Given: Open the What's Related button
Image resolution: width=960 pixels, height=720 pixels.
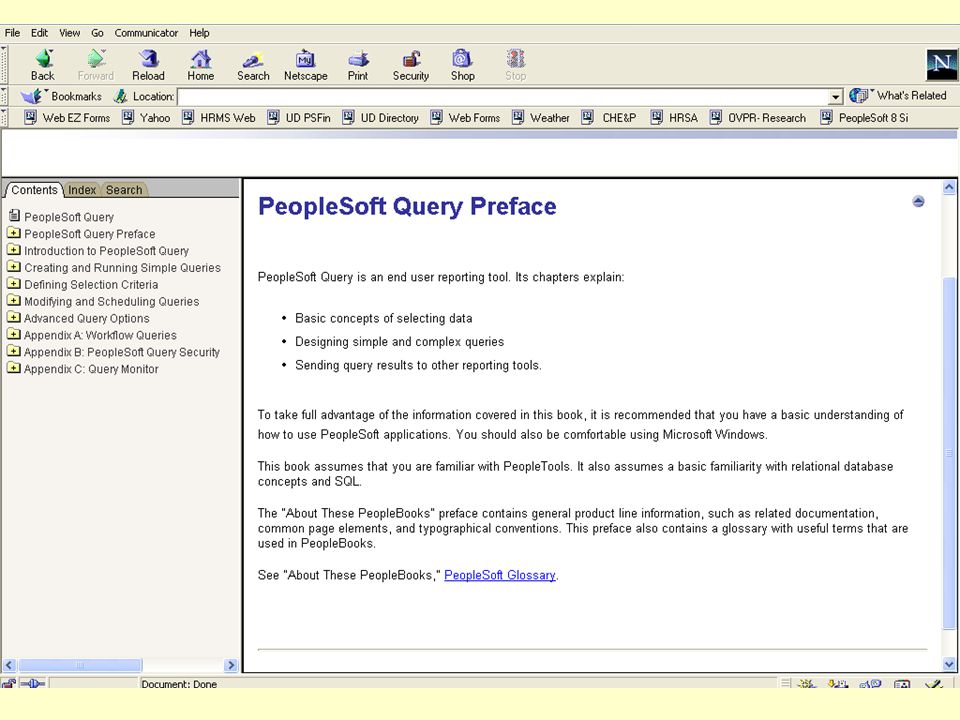Looking at the screenshot, I should (898, 96).
